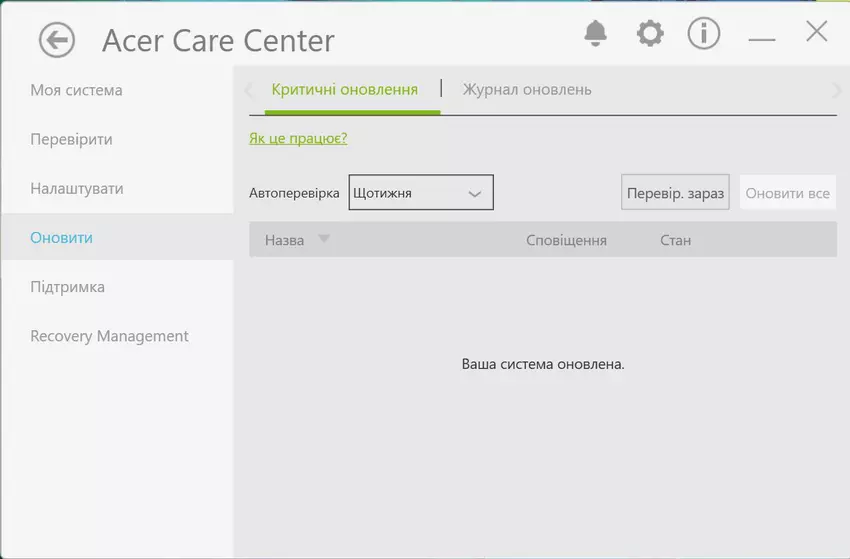Image resolution: width=850 pixels, height=559 pixels.
Task: Click the Оновити все button
Action: coord(787,193)
